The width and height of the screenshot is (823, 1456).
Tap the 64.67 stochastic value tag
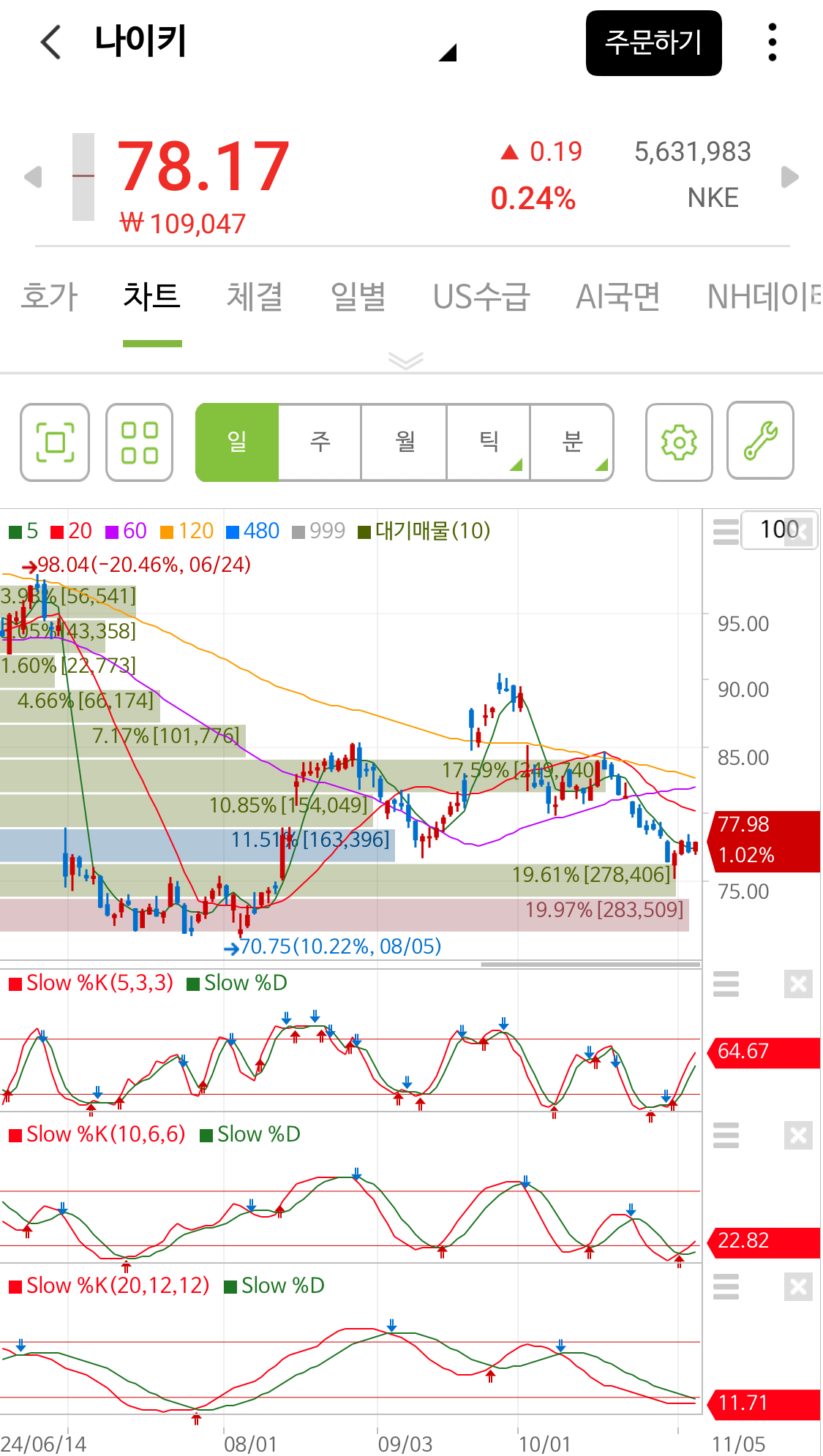click(764, 1052)
